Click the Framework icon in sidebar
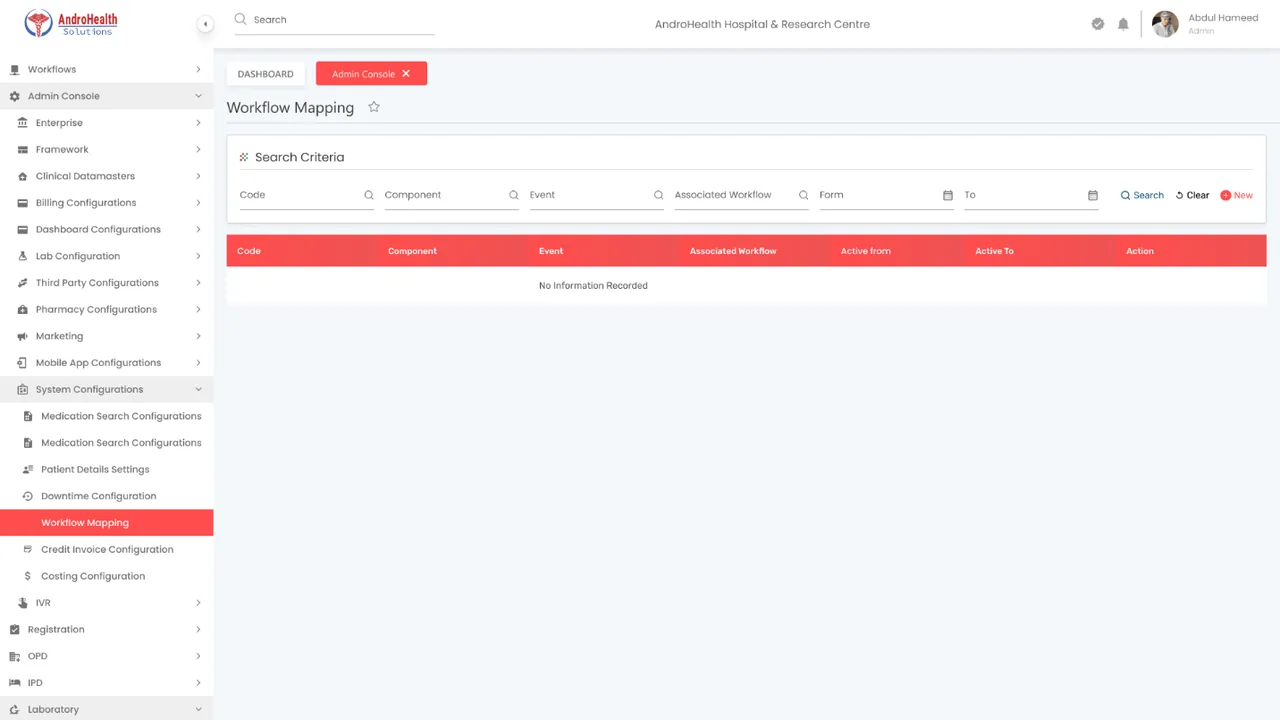 (x=23, y=149)
